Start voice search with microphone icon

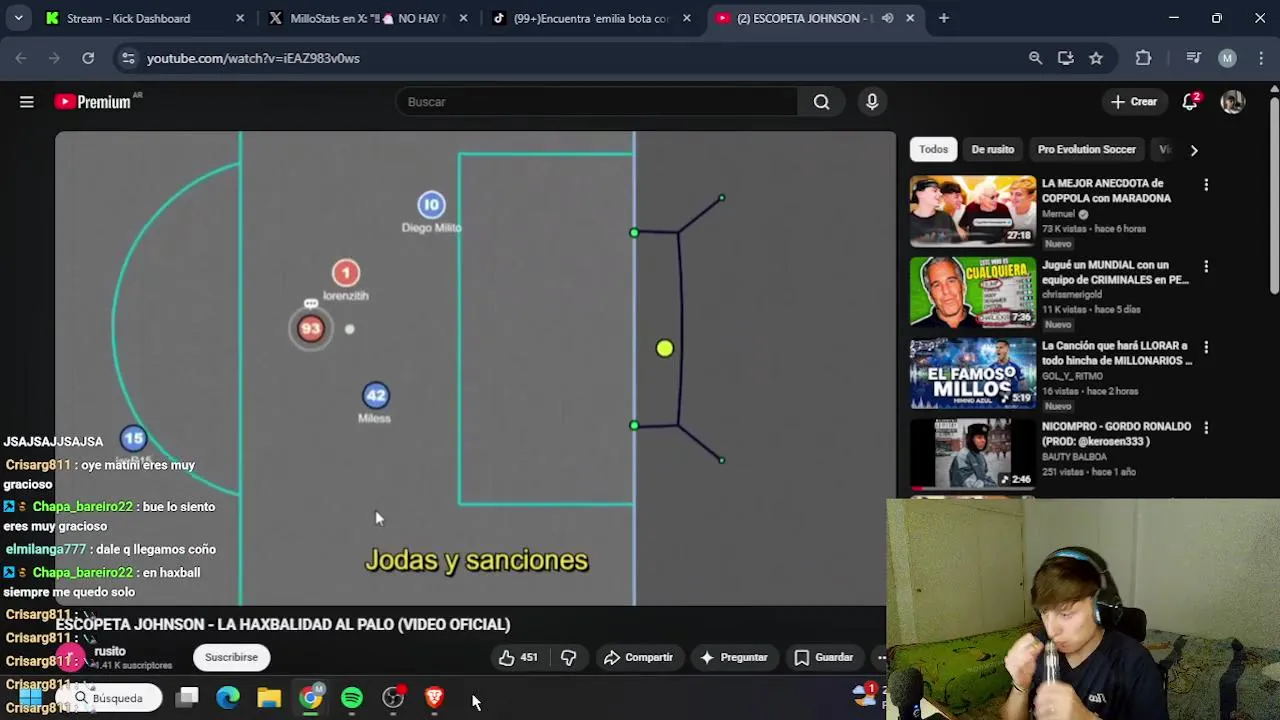pos(872,102)
